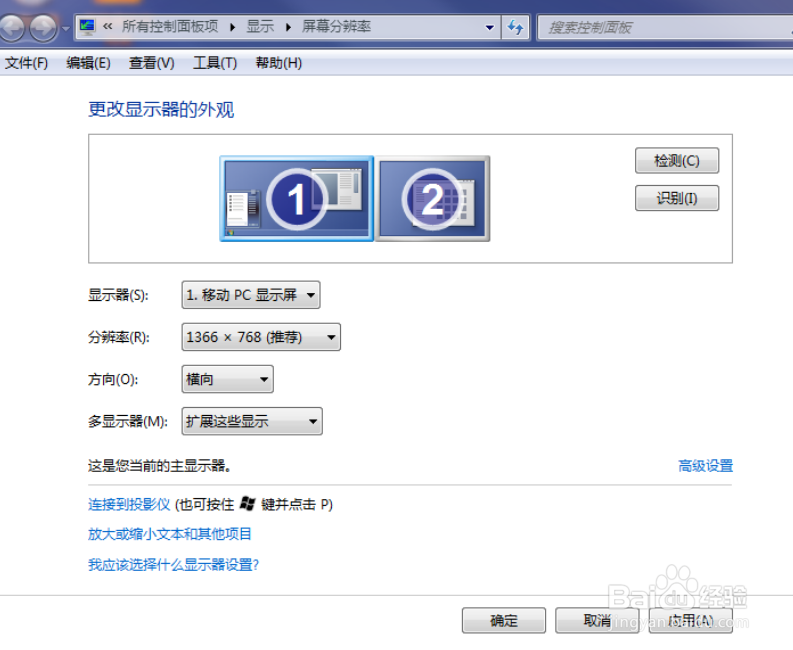Open the 文件(F) menu
The width and height of the screenshot is (793, 650).
pos(26,63)
